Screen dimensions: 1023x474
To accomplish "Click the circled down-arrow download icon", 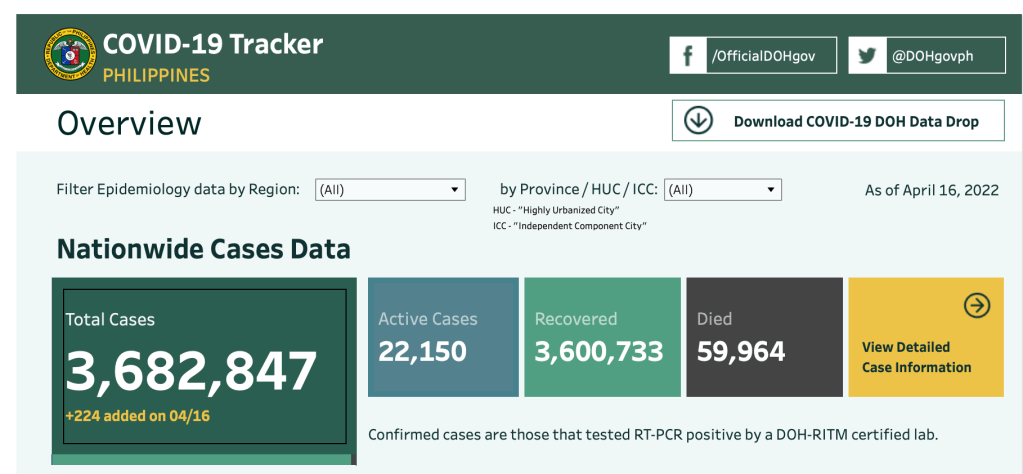I will [x=698, y=121].
